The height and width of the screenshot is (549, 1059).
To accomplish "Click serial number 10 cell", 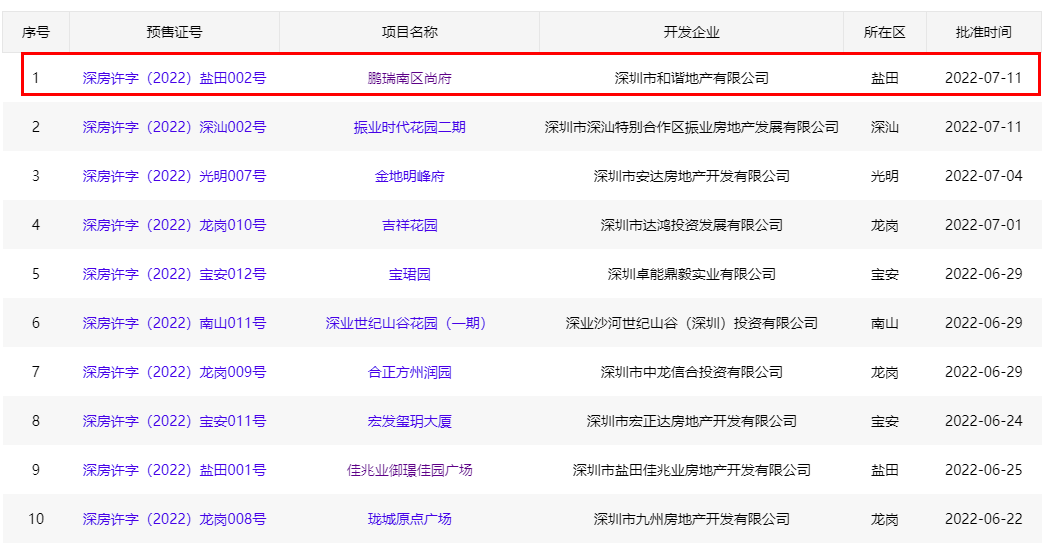I will [x=36, y=519].
